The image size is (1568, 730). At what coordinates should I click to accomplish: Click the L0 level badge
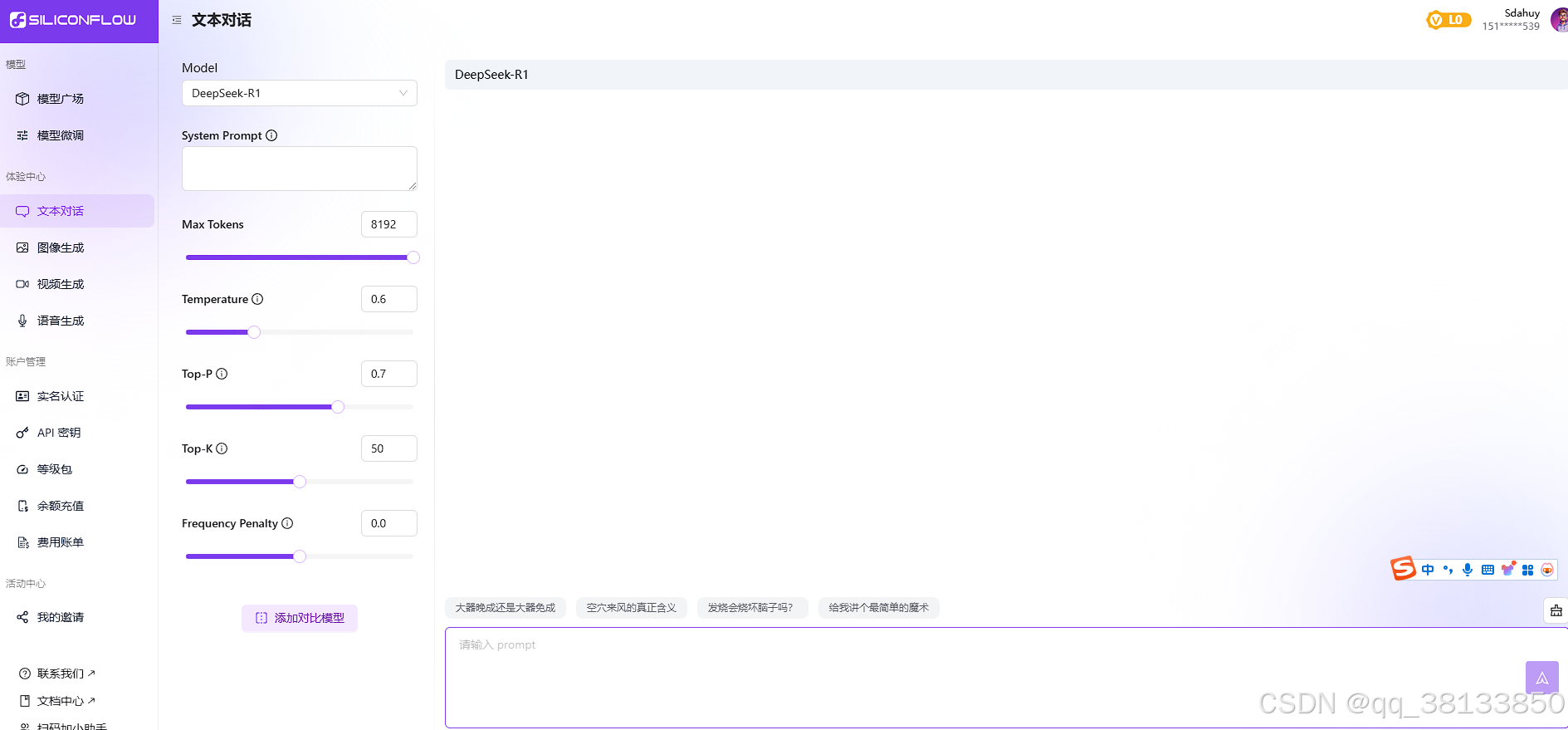pos(1448,20)
